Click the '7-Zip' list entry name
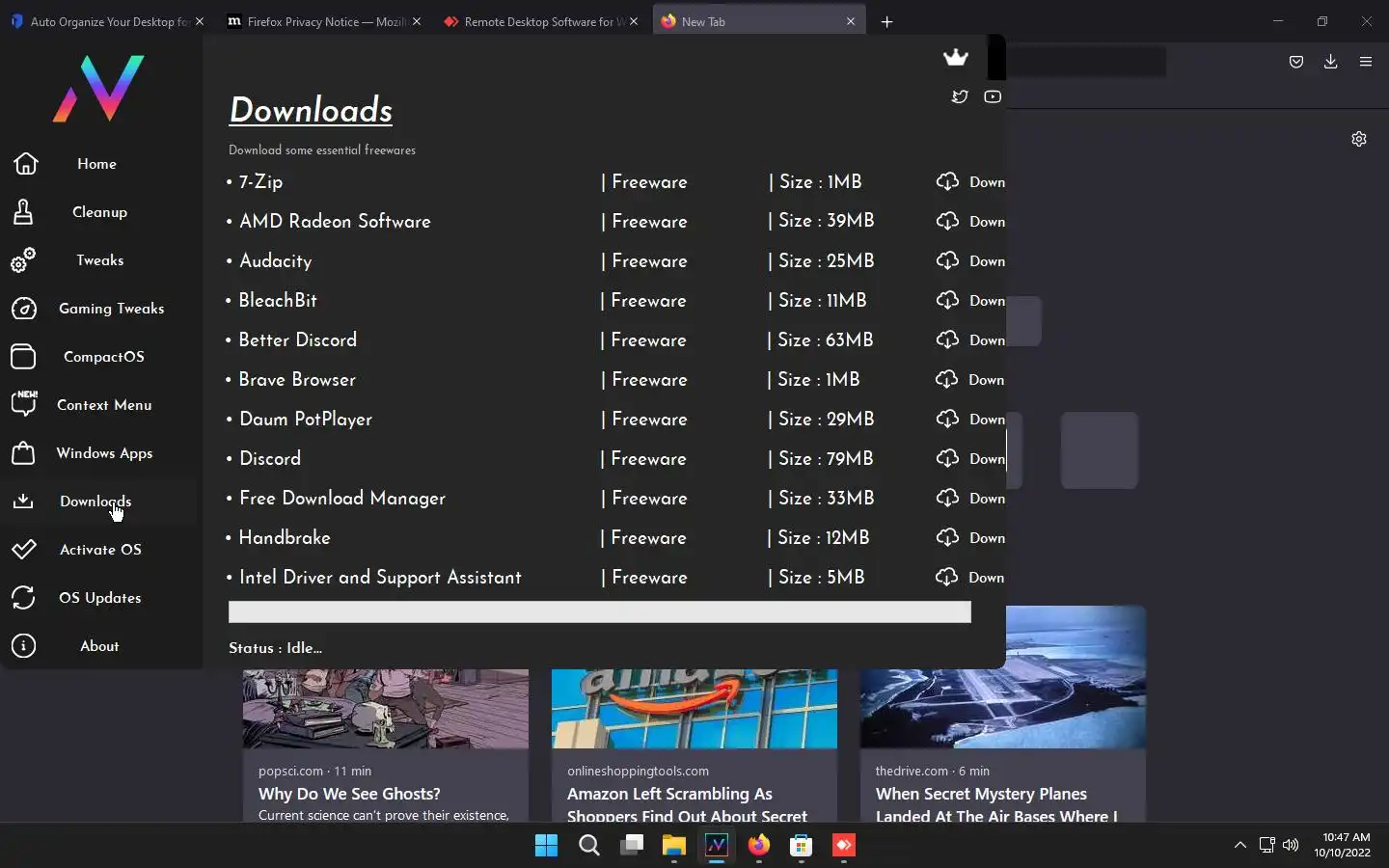 pos(260,181)
